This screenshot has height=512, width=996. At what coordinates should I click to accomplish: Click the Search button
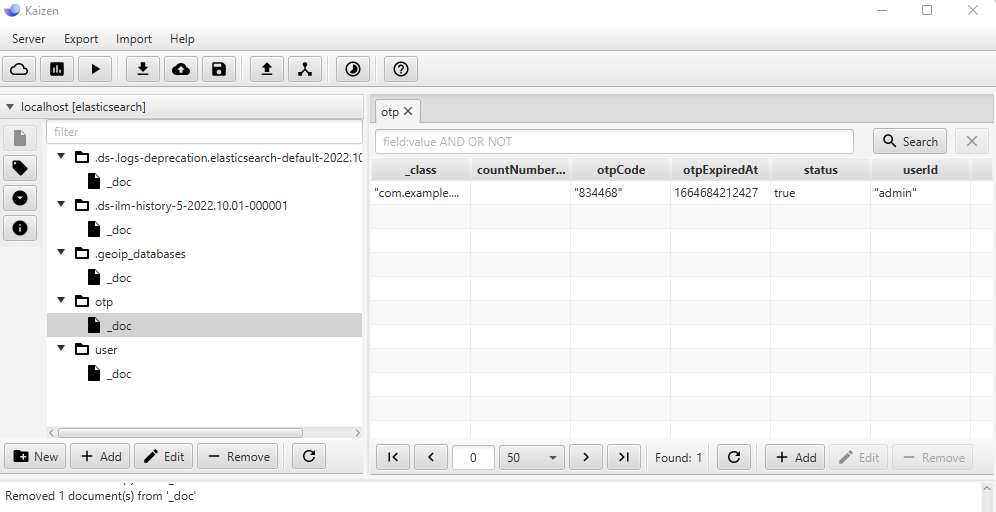[910, 141]
